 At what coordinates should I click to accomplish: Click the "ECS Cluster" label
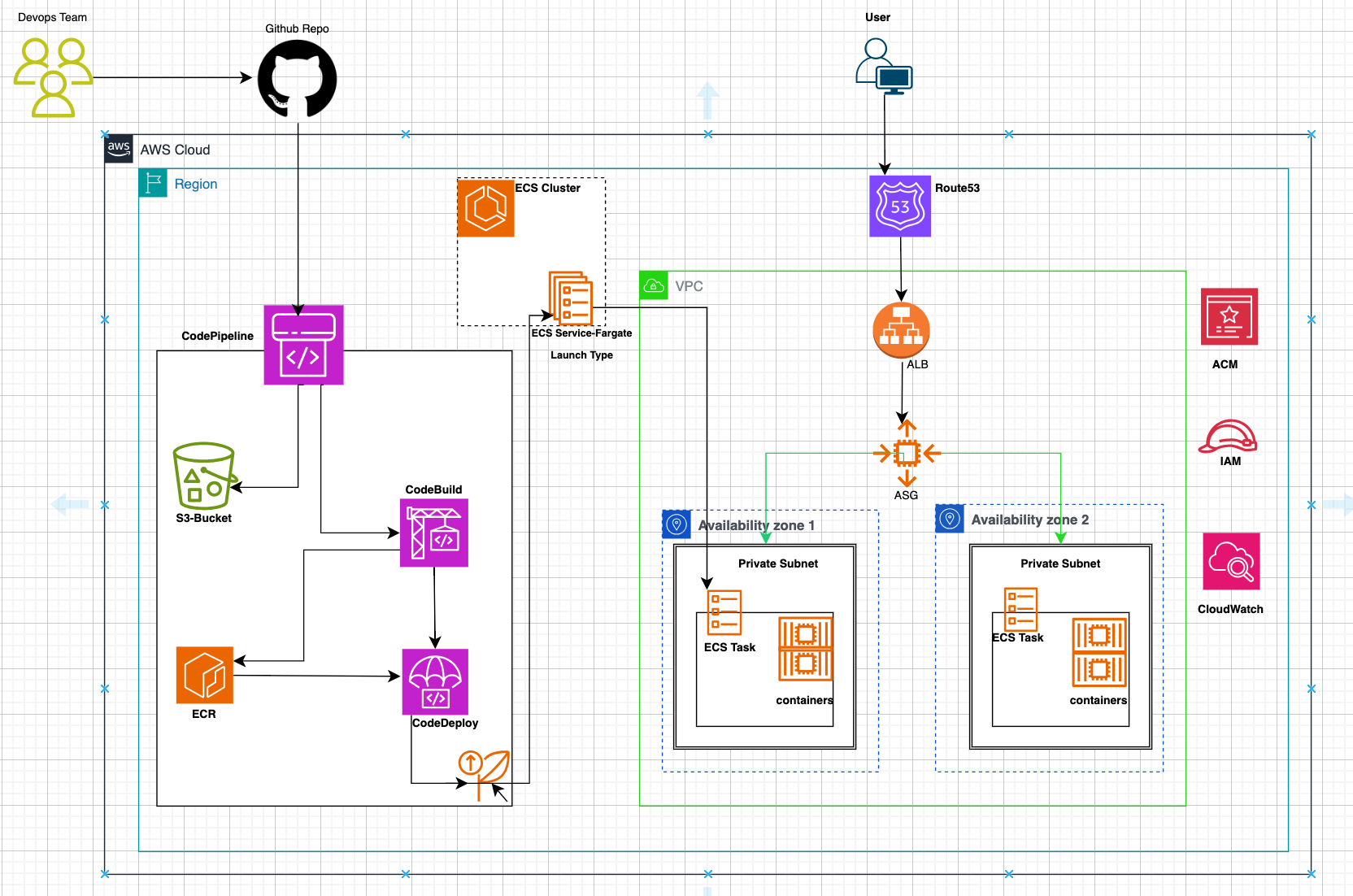click(547, 188)
